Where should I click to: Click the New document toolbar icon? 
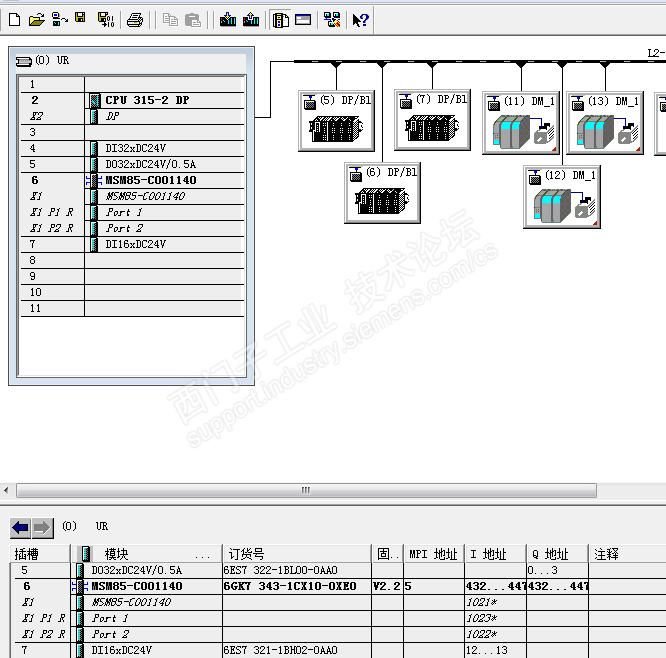point(14,20)
